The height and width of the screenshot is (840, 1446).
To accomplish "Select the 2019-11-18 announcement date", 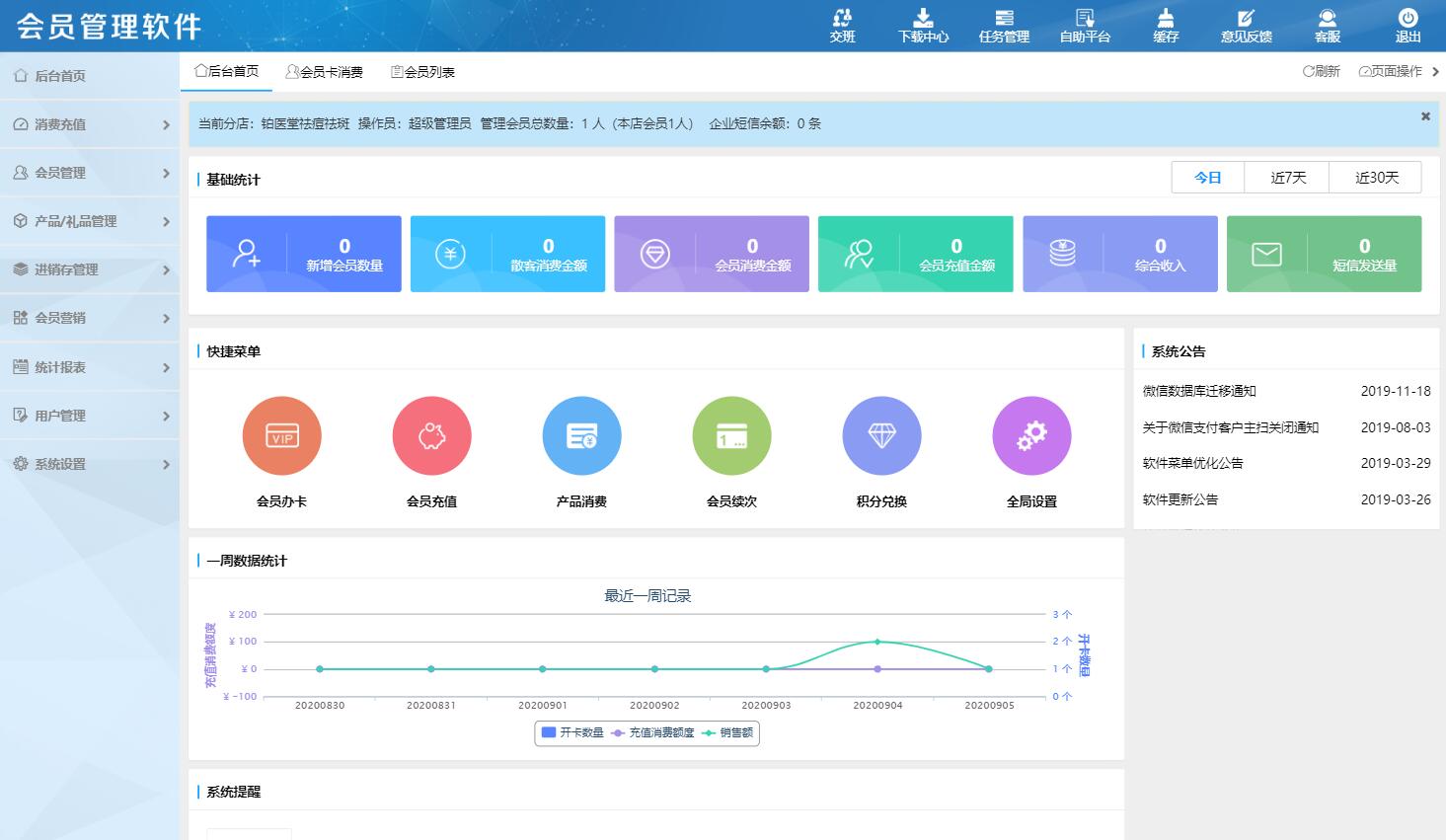I will tap(1396, 391).
